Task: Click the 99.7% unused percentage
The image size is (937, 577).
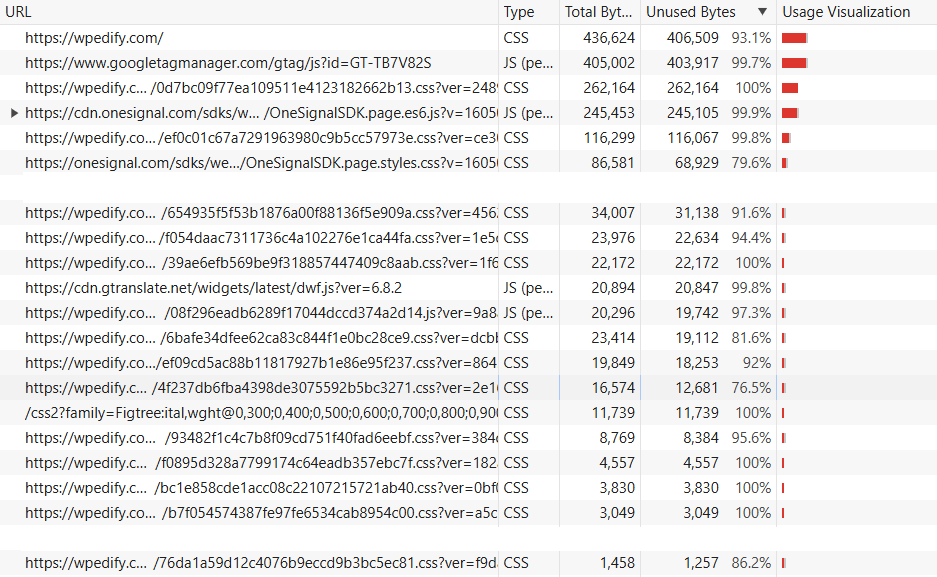Action: tap(751, 63)
